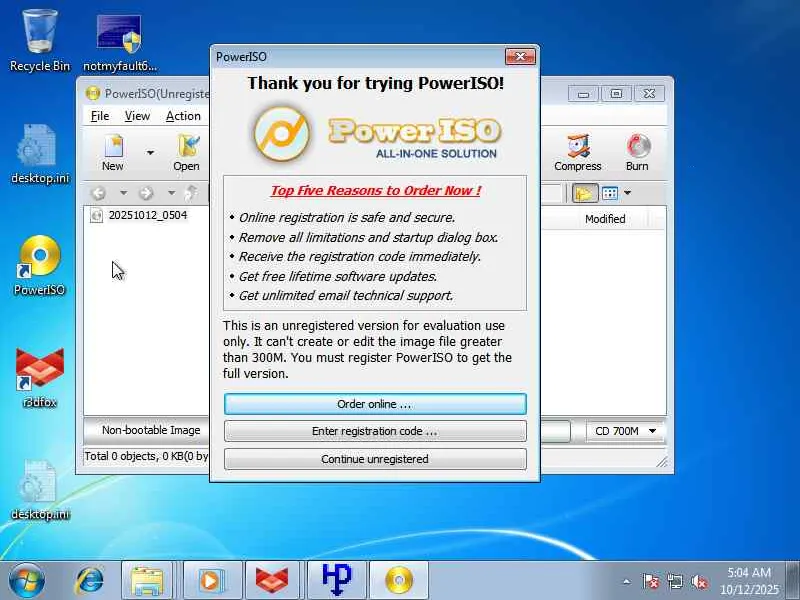
Task: Click PowerISO disc icon in taskbar
Action: pyautogui.click(x=399, y=581)
